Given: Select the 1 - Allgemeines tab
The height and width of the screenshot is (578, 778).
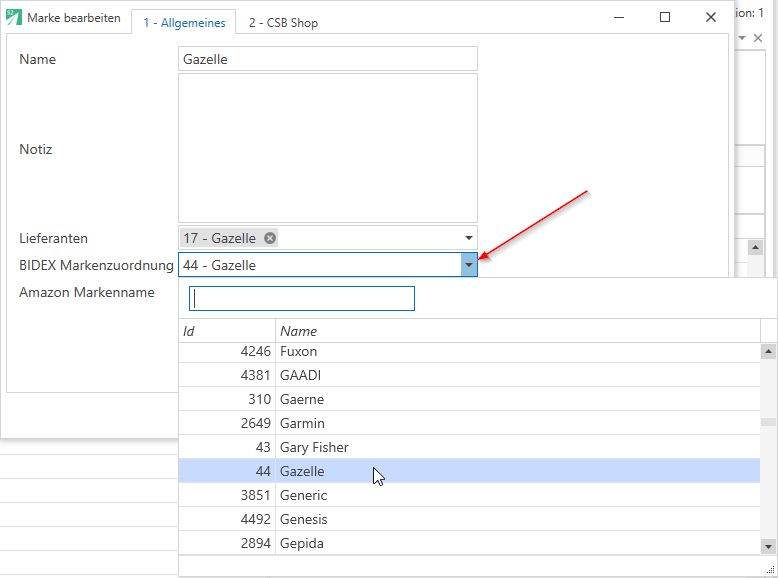Looking at the screenshot, I should 184,23.
